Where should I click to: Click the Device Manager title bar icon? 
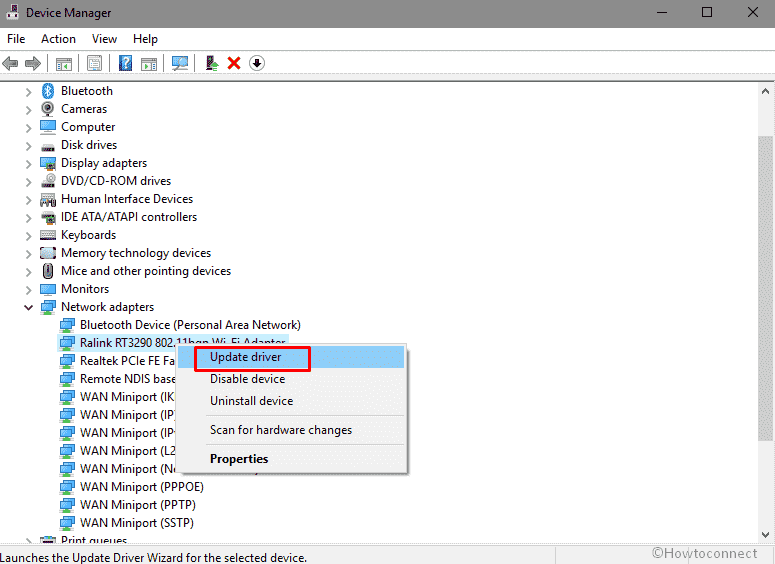(x=12, y=12)
